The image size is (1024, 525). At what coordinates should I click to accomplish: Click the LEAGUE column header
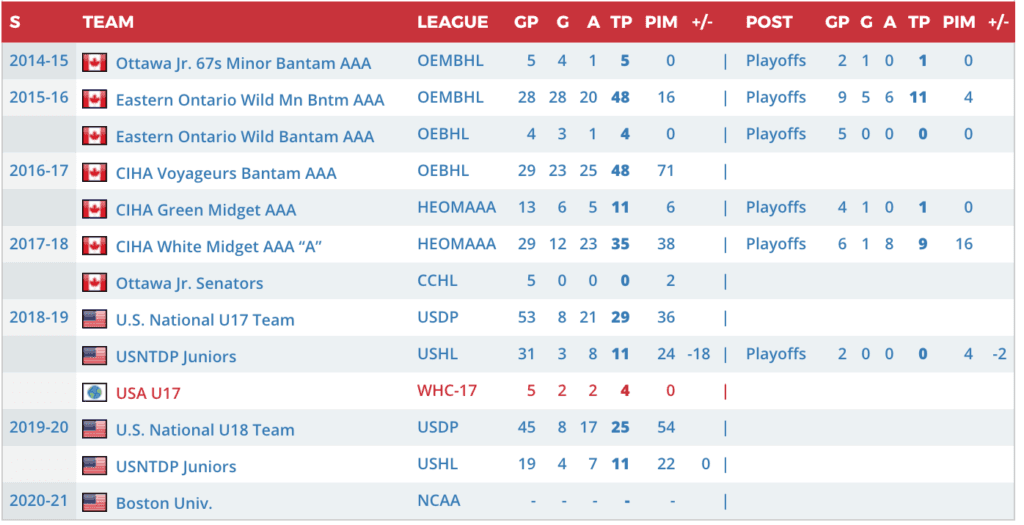(x=452, y=22)
